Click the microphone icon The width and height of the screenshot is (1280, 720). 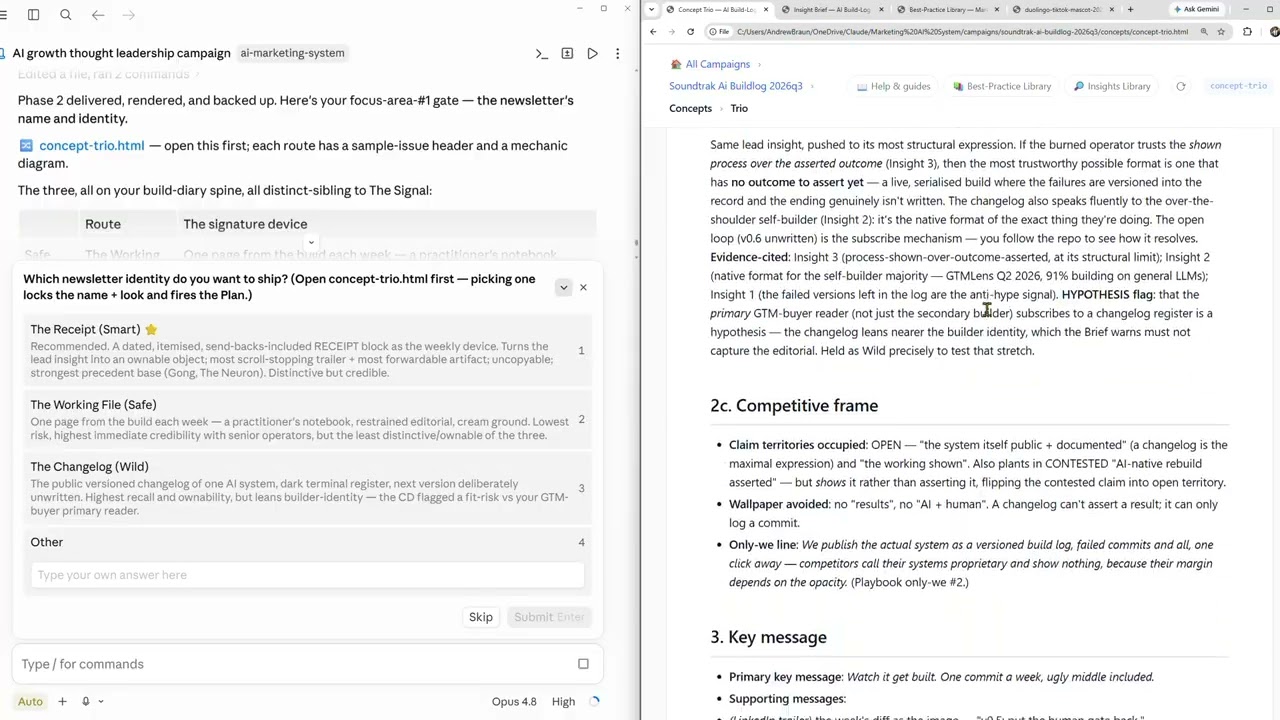[86, 701]
